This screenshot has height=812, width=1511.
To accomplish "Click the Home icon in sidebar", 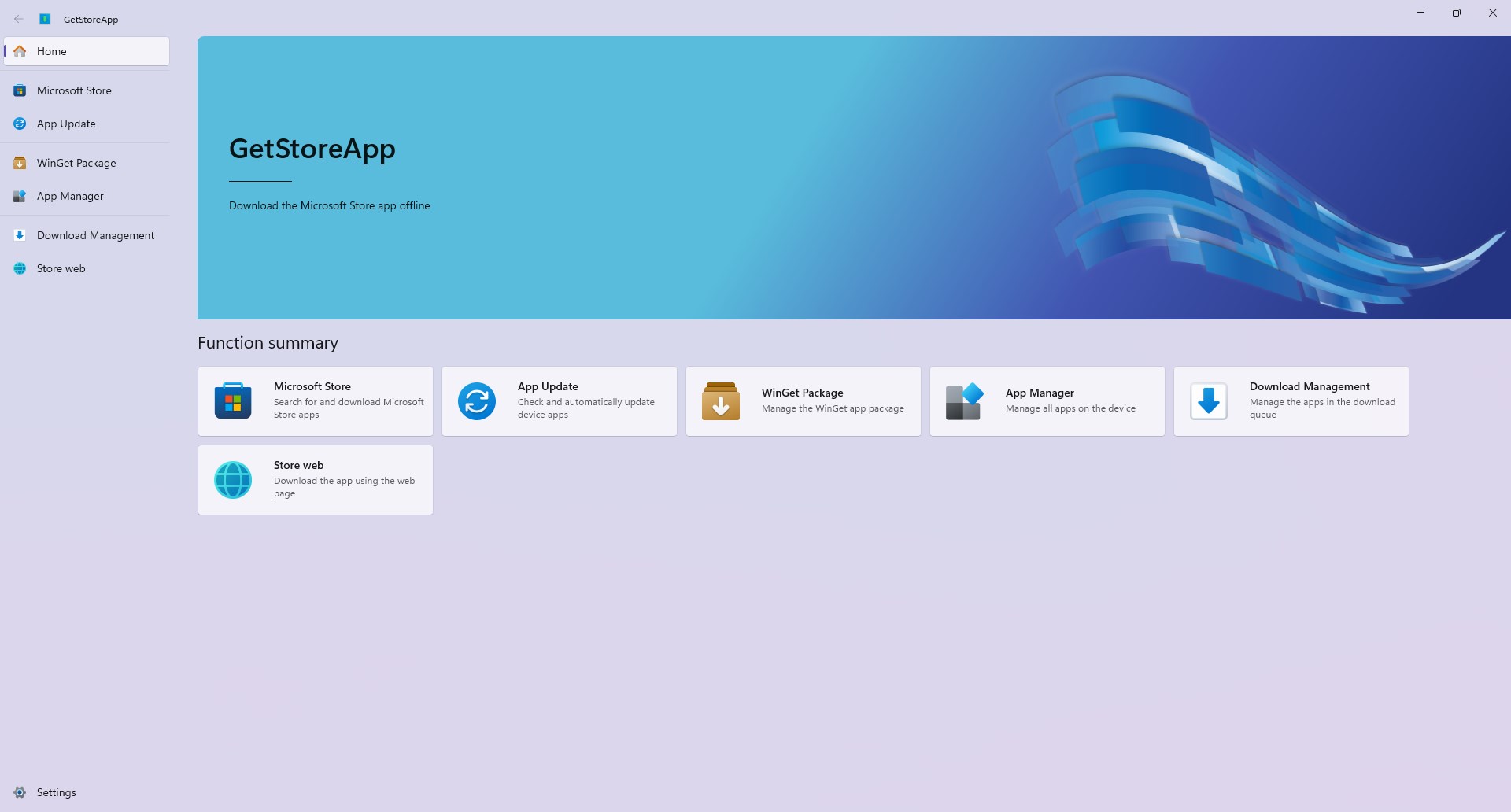I will [20, 51].
